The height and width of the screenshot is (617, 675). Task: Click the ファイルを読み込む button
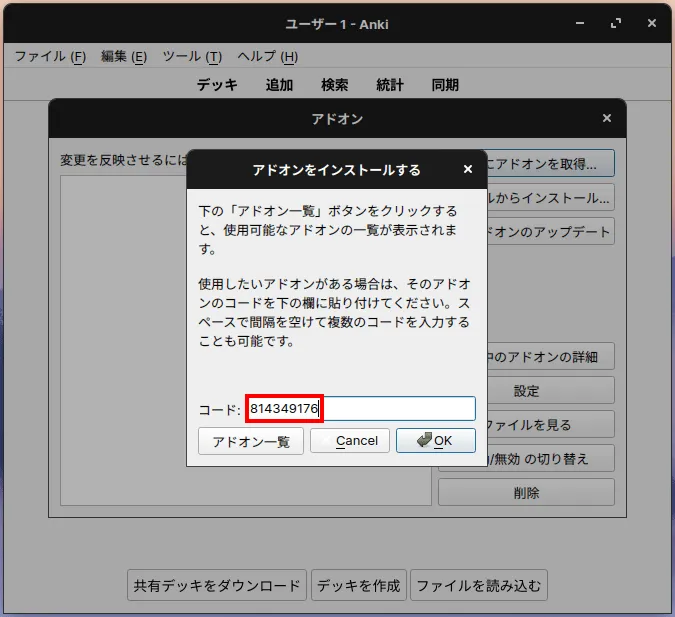pos(479,585)
